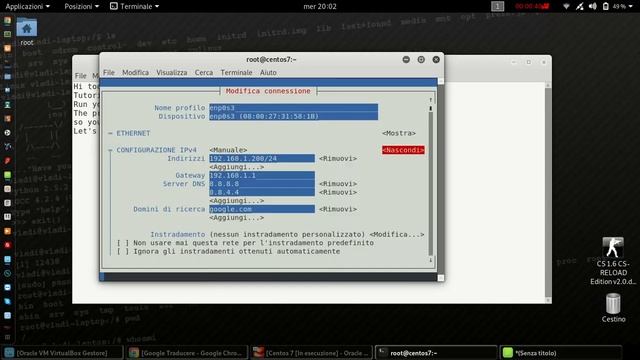
Task: Open the Visualizza menu in terminal
Action: (171, 72)
